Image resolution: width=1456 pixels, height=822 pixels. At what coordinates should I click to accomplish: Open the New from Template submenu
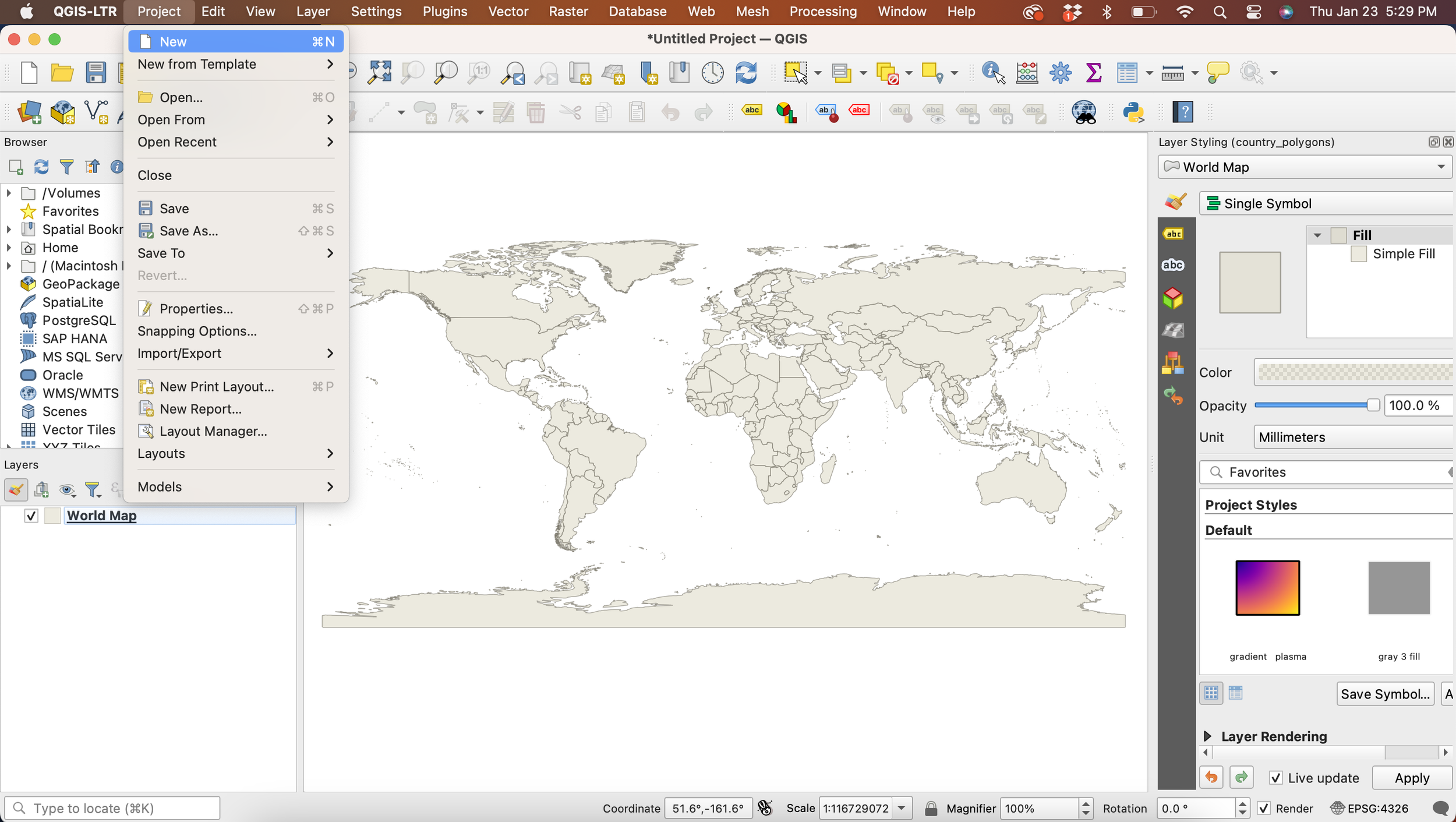pyautogui.click(x=236, y=64)
